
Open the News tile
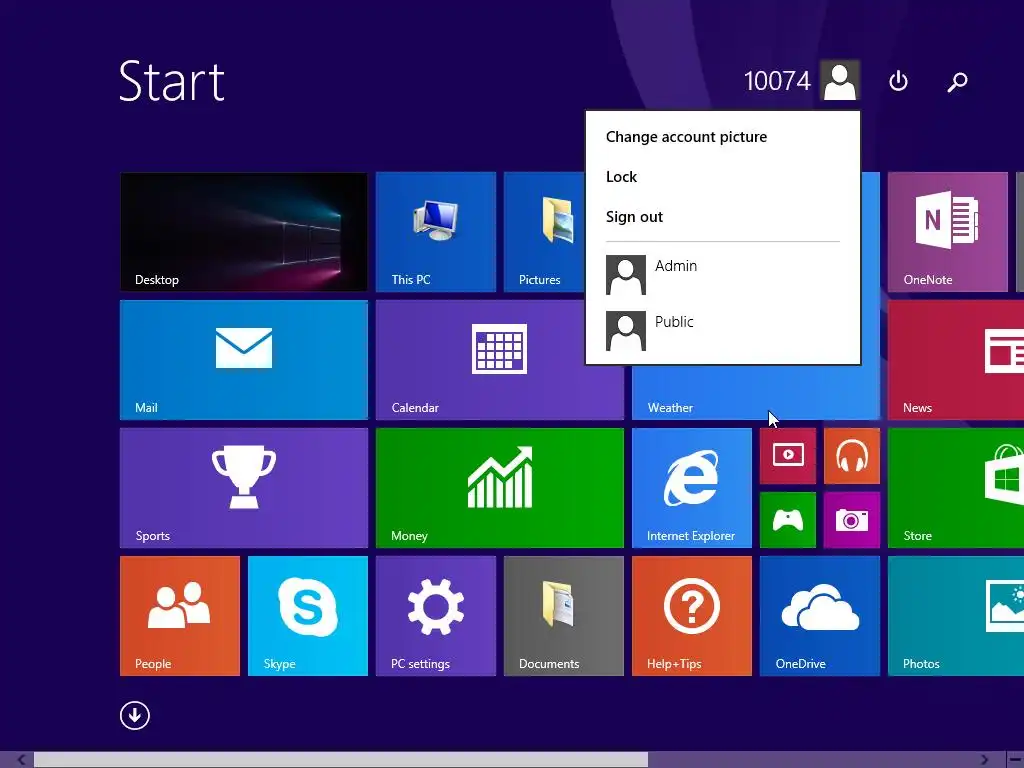pyautogui.click(x=956, y=360)
